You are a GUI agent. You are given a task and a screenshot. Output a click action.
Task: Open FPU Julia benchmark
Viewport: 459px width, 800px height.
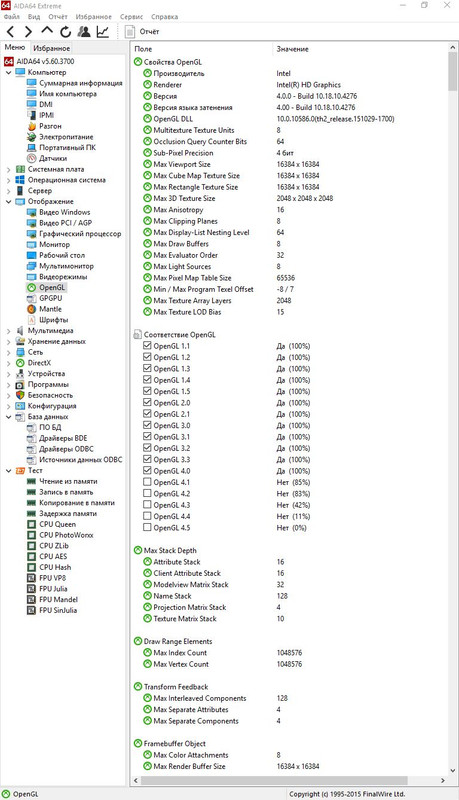(x=53, y=589)
